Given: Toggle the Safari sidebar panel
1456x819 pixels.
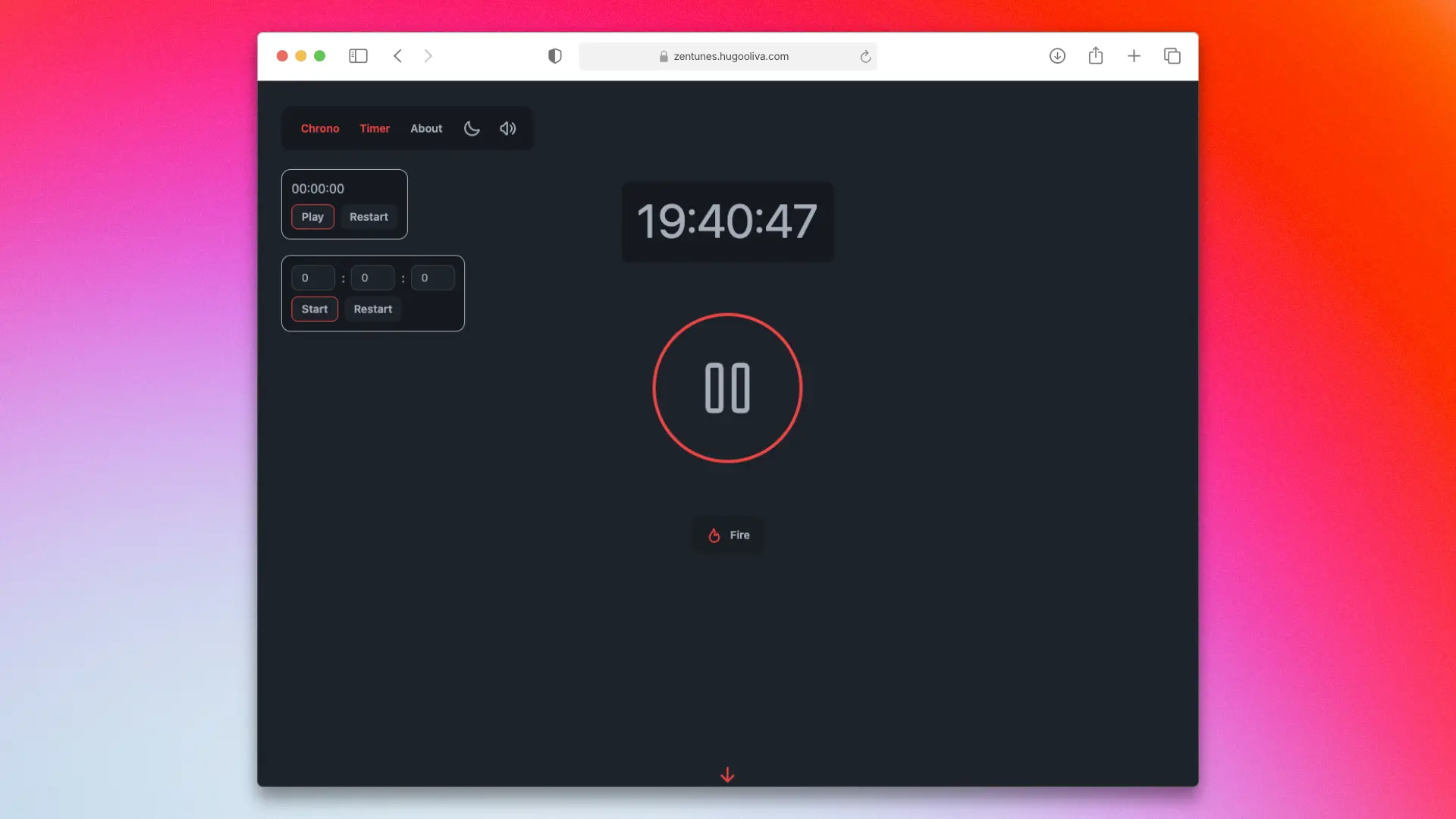Looking at the screenshot, I should (358, 56).
